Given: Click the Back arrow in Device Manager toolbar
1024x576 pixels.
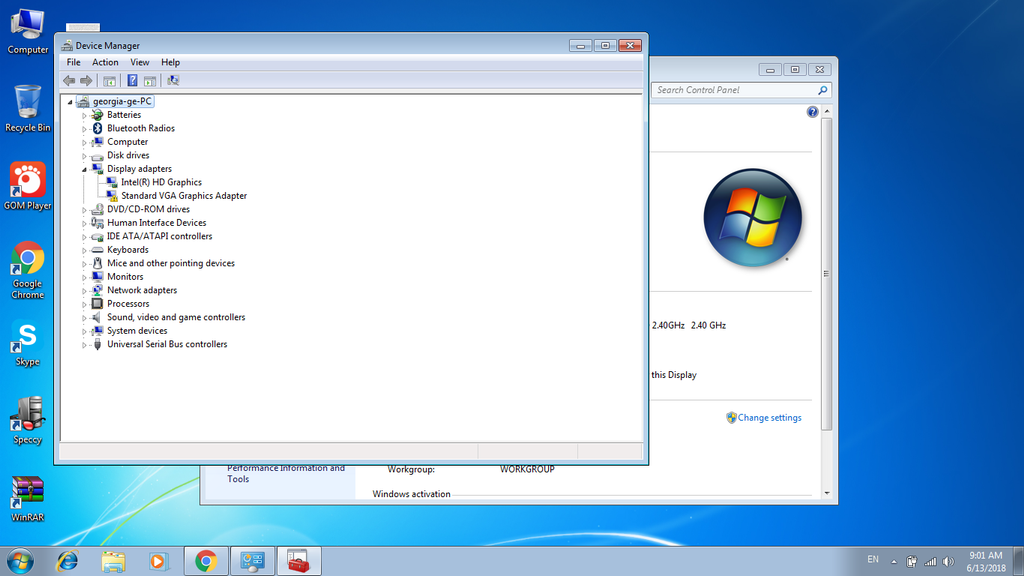Looking at the screenshot, I should coord(69,80).
